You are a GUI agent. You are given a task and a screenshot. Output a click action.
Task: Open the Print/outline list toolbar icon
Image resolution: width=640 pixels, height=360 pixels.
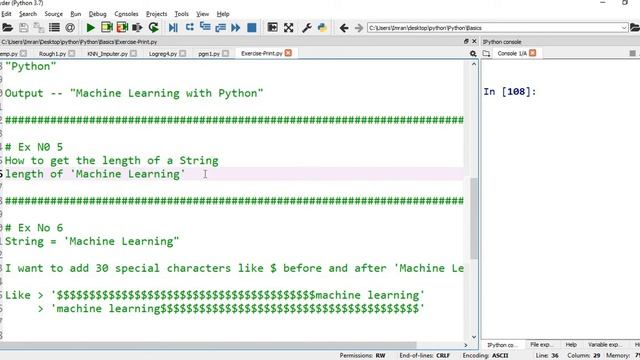pos(54,28)
